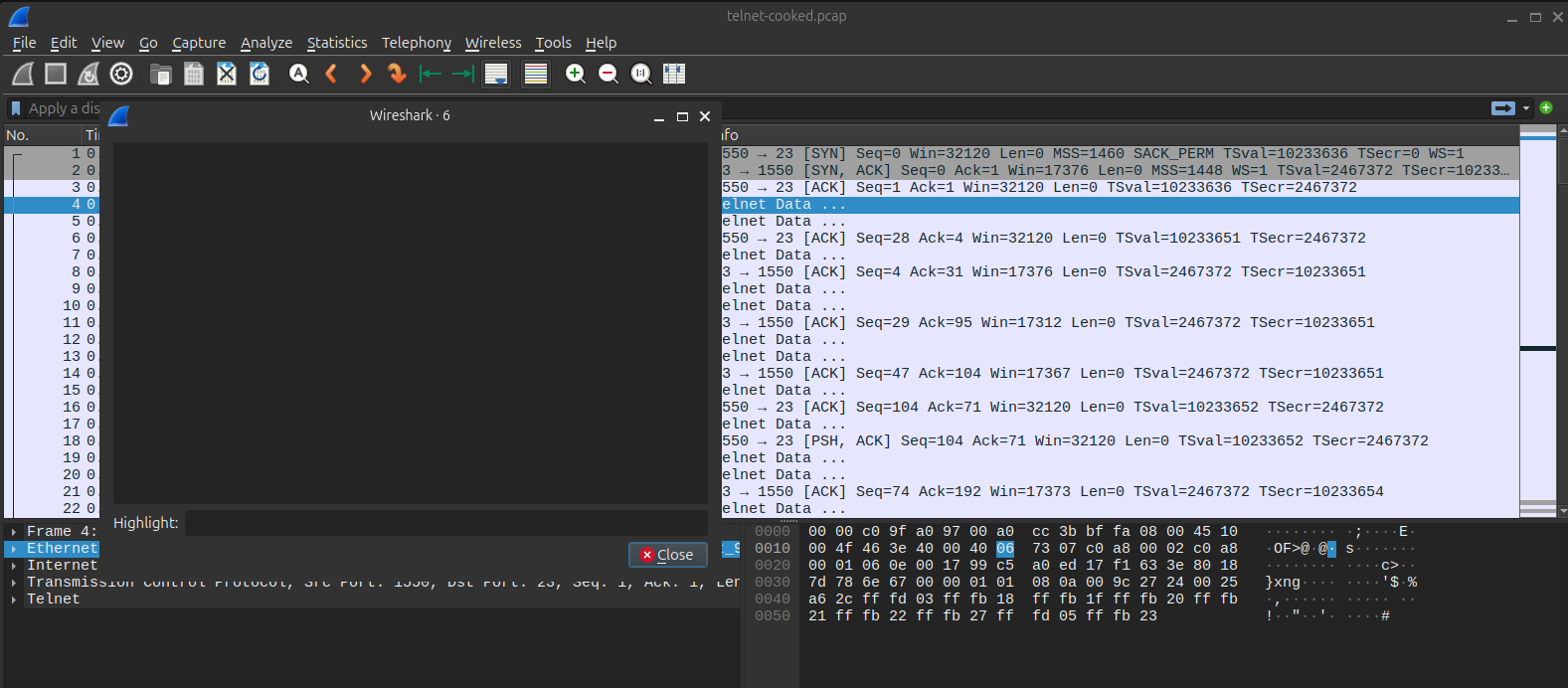Click the Highlight text input field
This screenshot has height=688, width=1568.
(x=445, y=523)
